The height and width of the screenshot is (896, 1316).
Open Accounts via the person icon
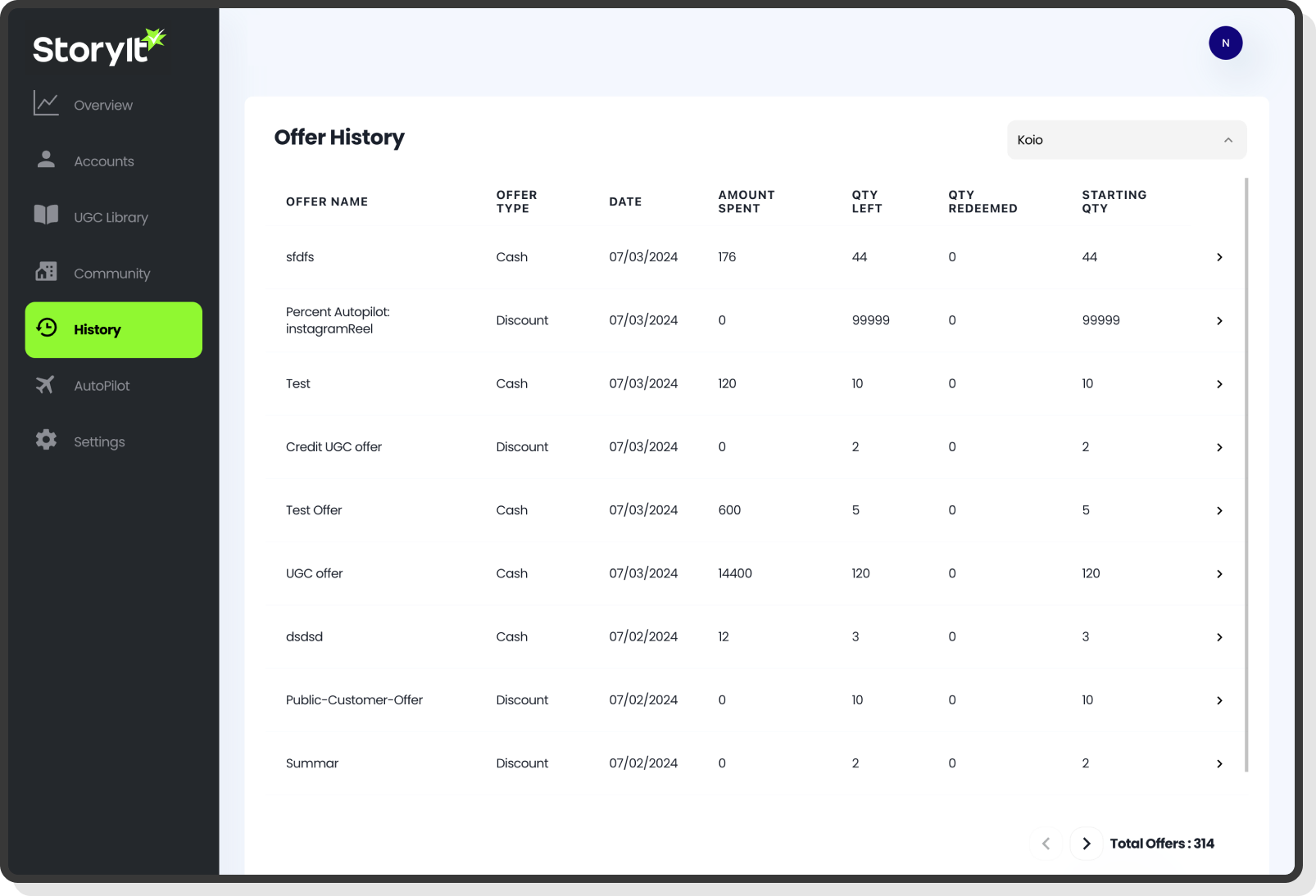pyautogui.click(x=46, y=160)
